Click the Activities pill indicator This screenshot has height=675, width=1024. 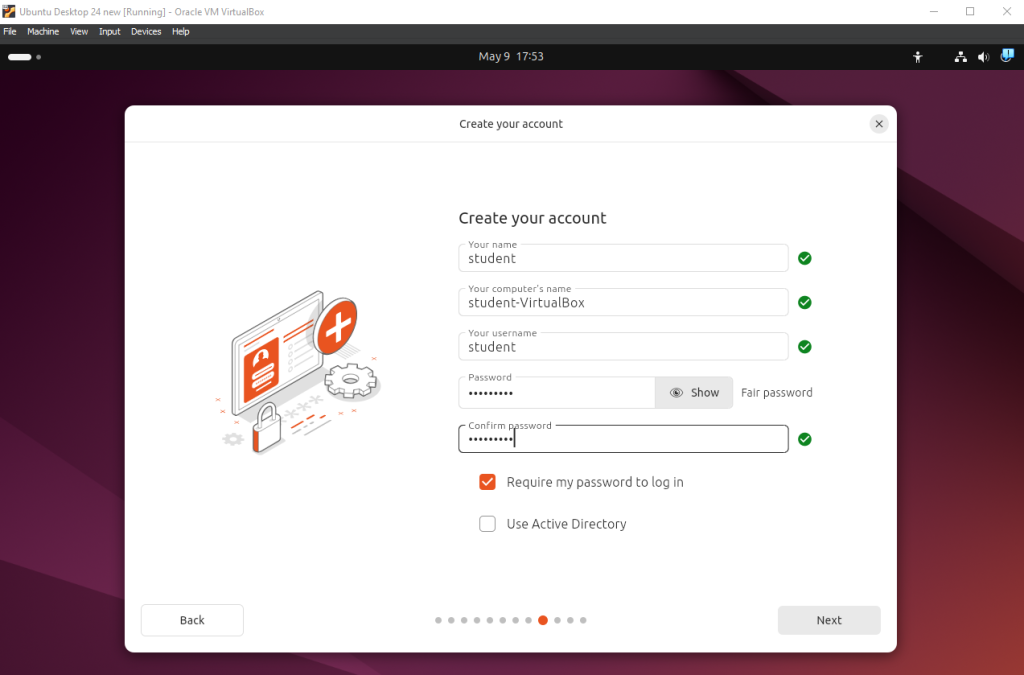point(20,57)
